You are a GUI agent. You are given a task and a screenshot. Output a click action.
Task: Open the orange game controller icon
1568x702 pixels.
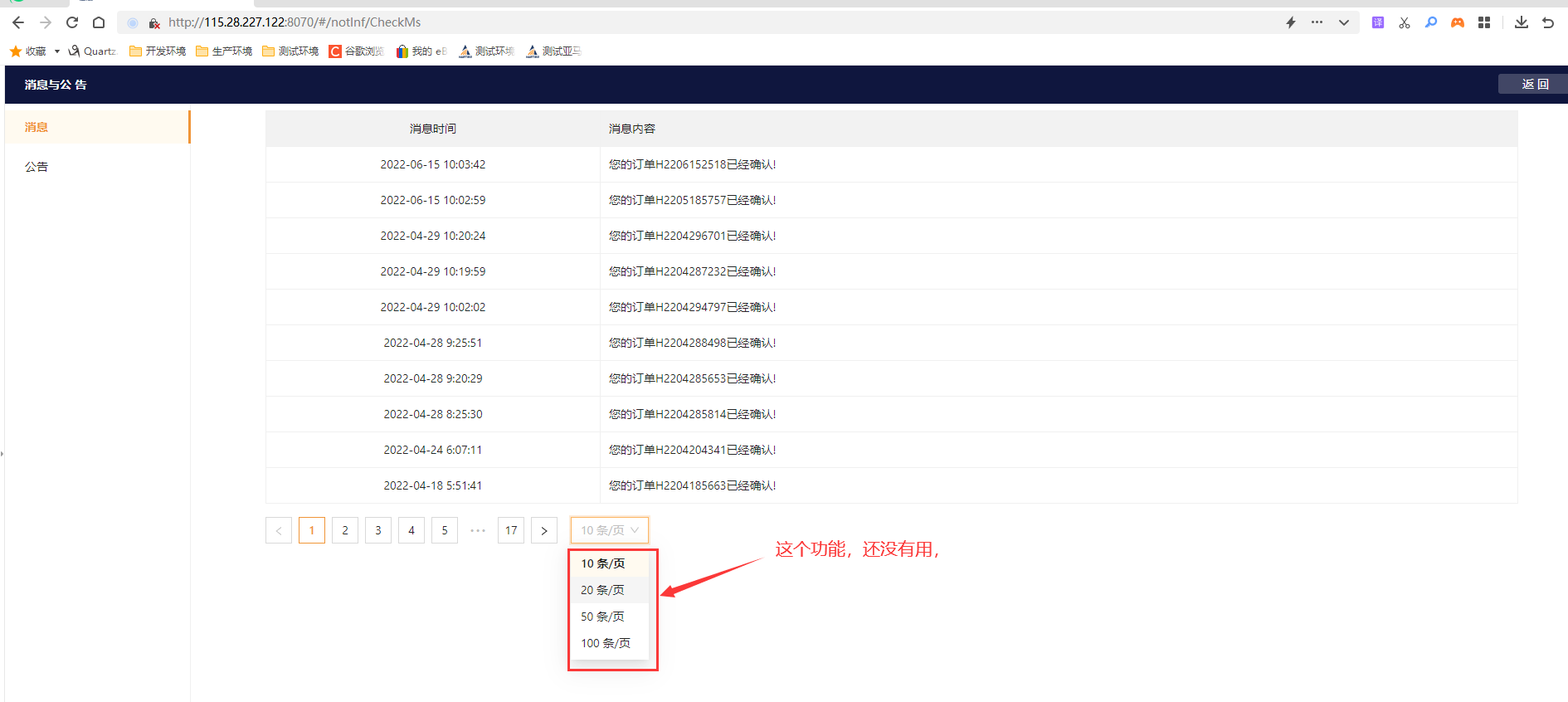(1458, 22)
